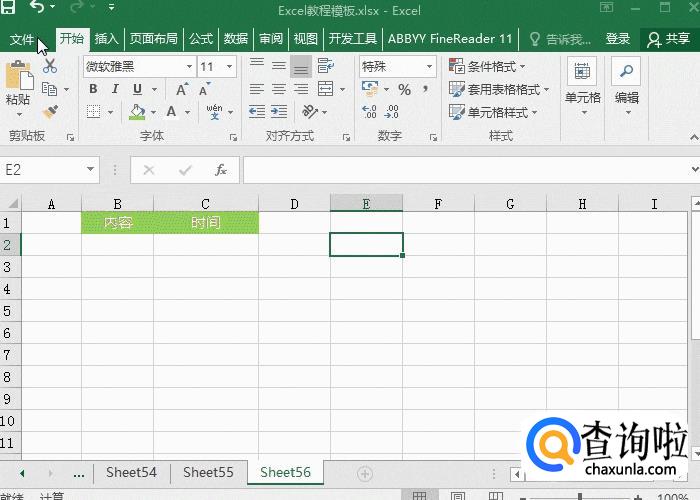Open the Quick Access Toolbar customize arrow
The height and width of the screenshot is (500, 700).
click(x=111, y=7)
